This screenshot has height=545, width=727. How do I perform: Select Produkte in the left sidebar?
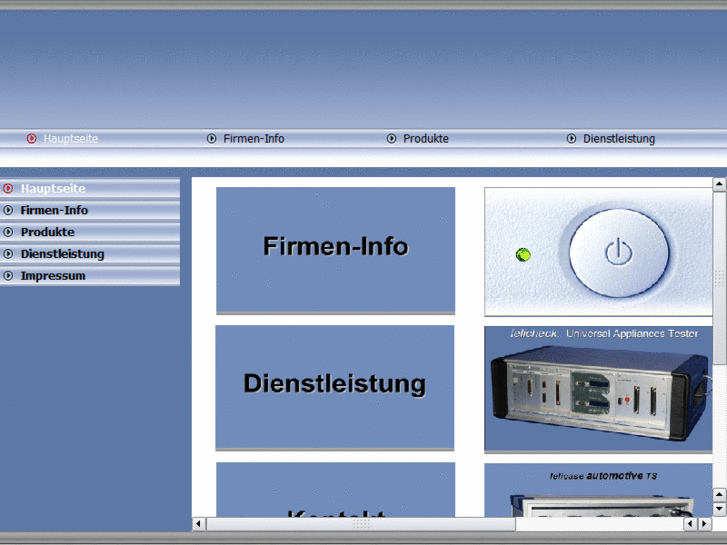click(x=90, y=232)
